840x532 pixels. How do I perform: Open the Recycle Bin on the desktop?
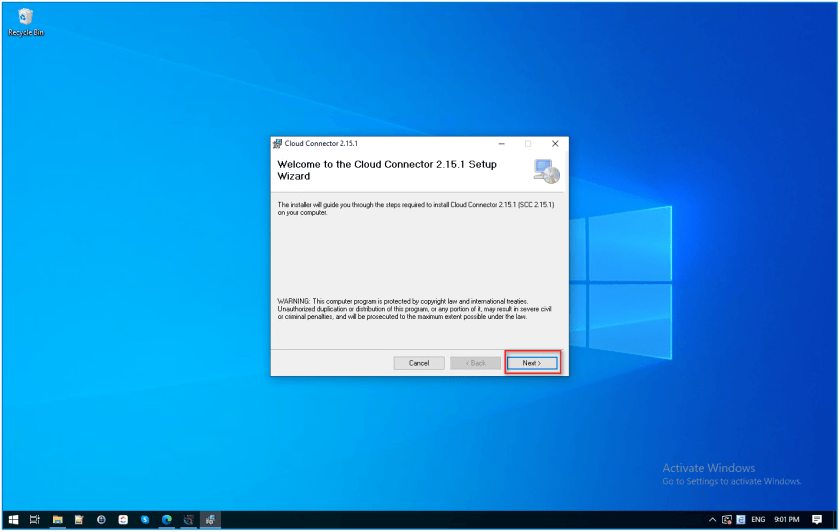coord(26,22)
